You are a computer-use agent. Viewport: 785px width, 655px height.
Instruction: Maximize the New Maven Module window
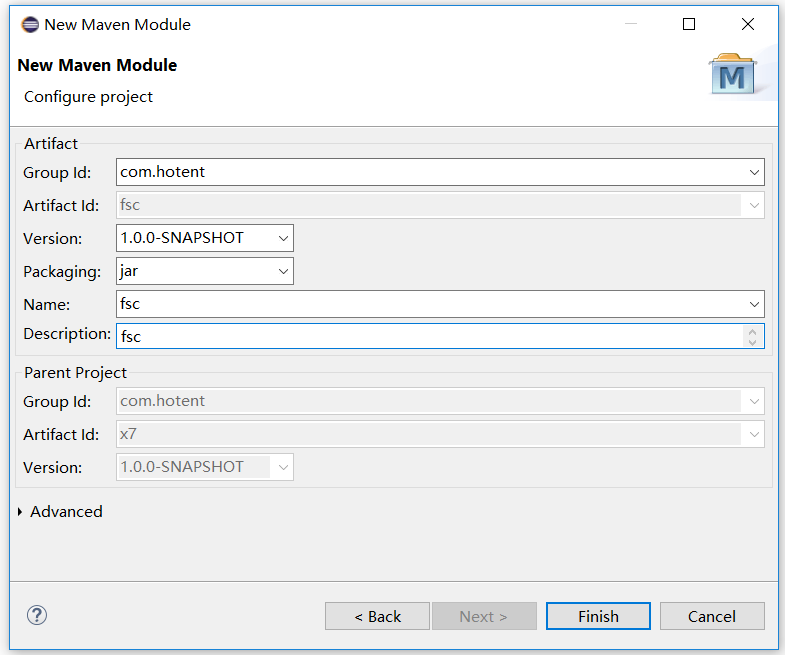pos(689,24)
